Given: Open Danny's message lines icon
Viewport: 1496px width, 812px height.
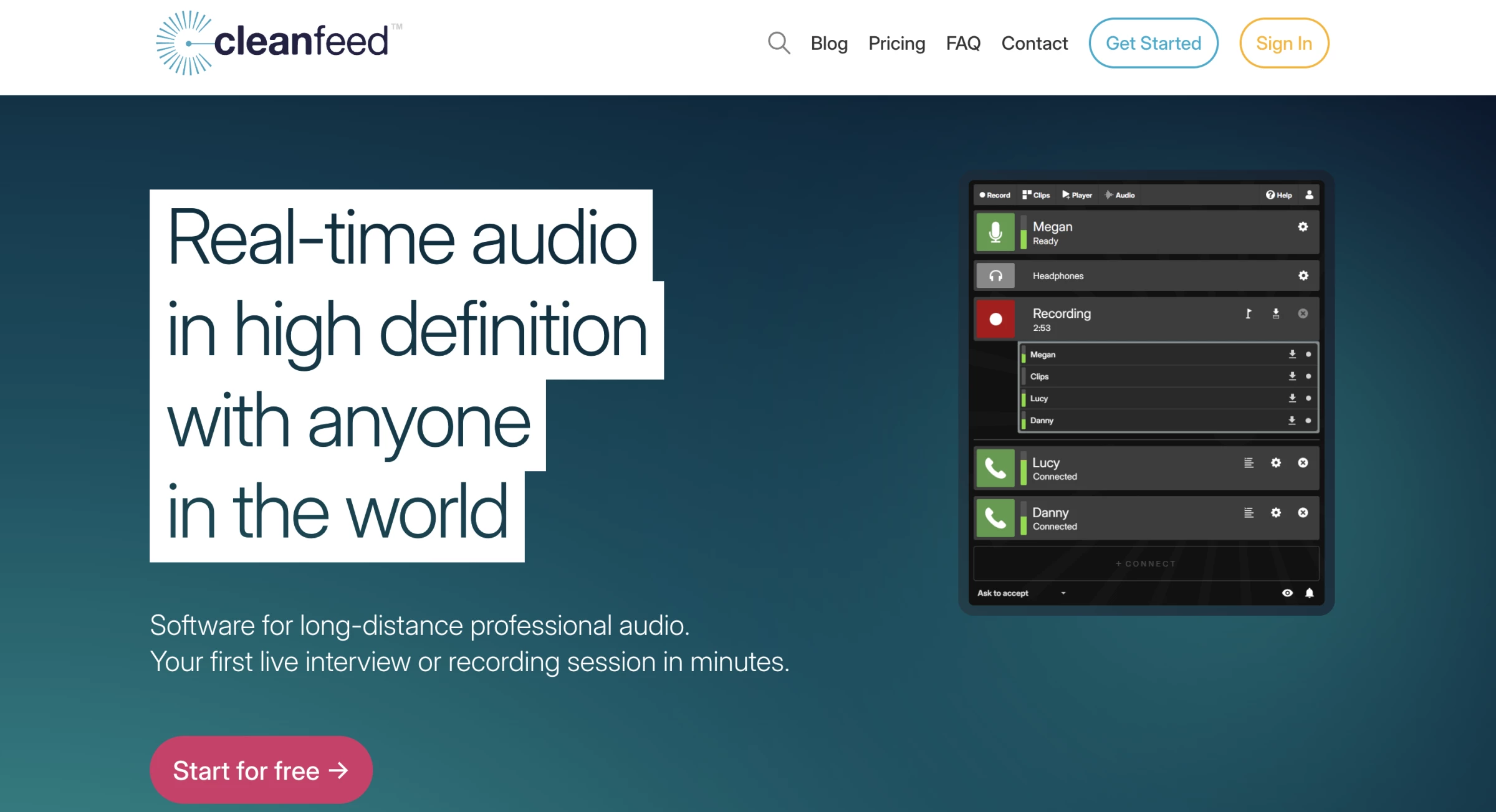Looking at the screenshot, I should 1249,512.
